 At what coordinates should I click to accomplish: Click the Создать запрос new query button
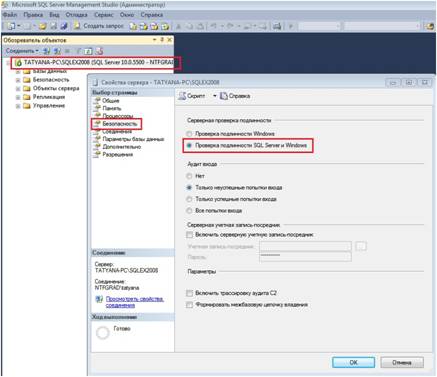(98, 26)
